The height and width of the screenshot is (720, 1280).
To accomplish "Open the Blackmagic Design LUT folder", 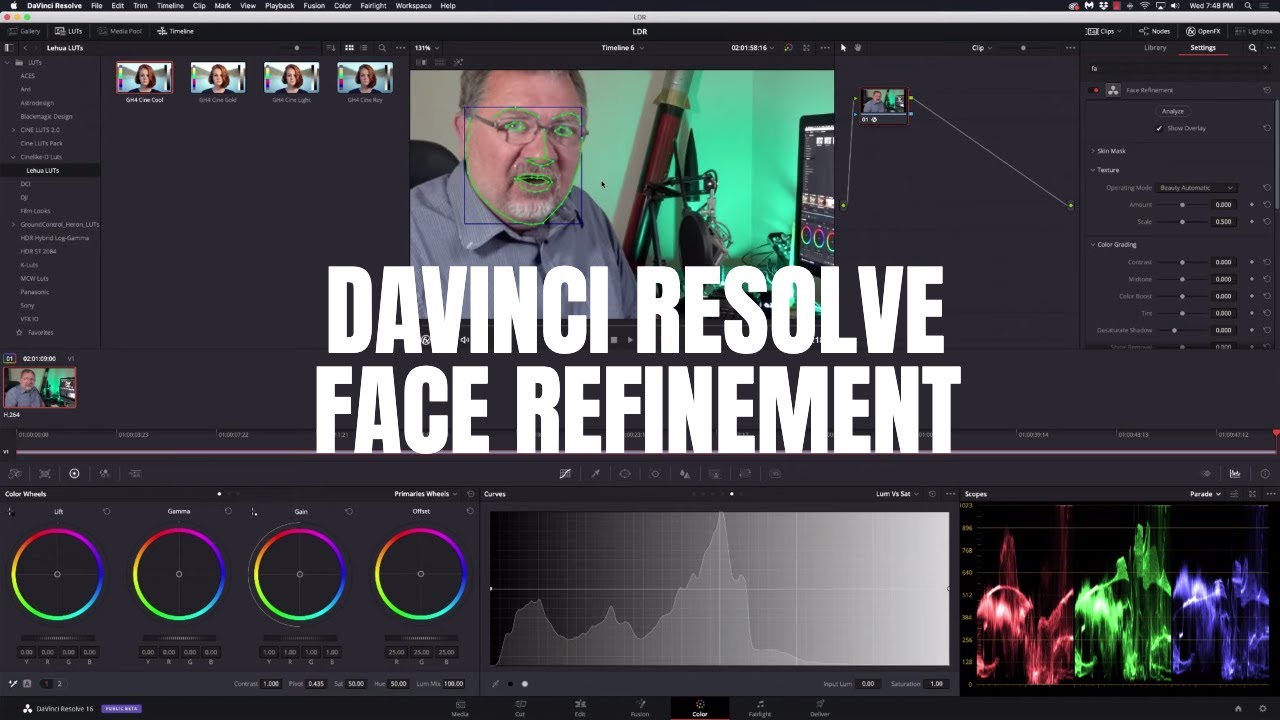I will pyautogui.click(x=47, y=116).
